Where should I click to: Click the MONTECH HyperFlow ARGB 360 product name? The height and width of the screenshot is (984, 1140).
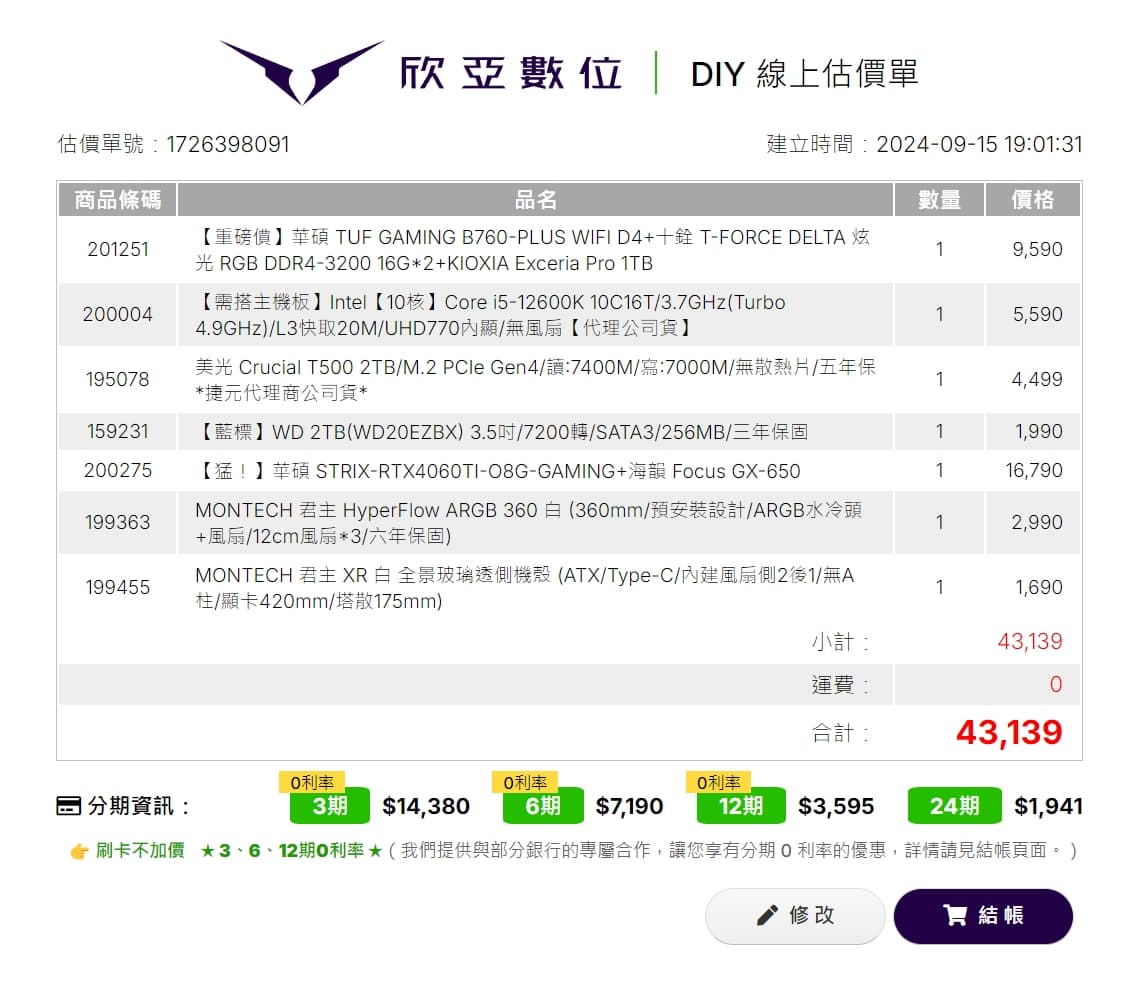coord(529,523)
